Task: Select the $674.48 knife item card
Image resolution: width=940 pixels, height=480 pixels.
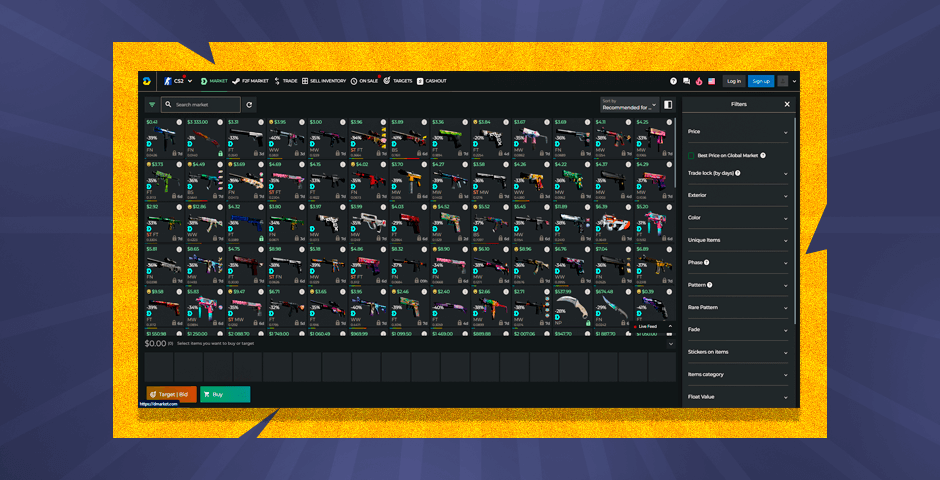Action: point(613,306)
